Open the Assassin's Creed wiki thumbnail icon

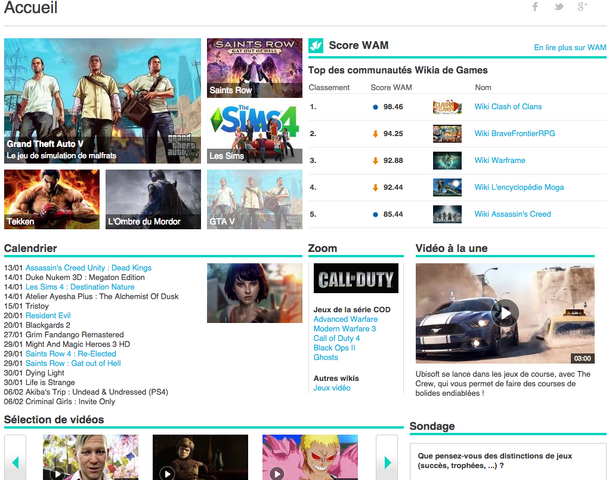click(447, 215)
